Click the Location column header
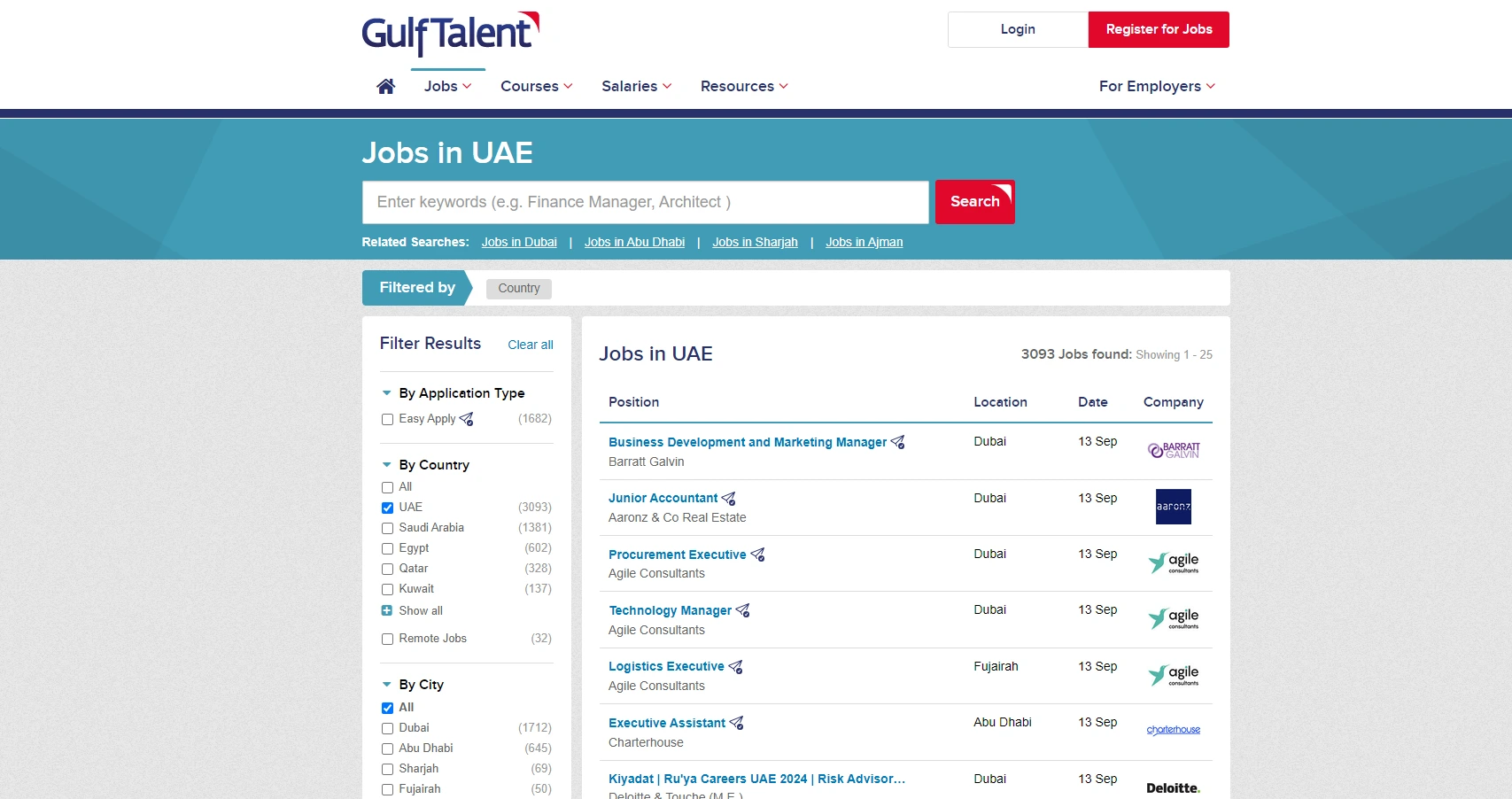This screenshot has width=1512, height=799. tap(1000, 402)
